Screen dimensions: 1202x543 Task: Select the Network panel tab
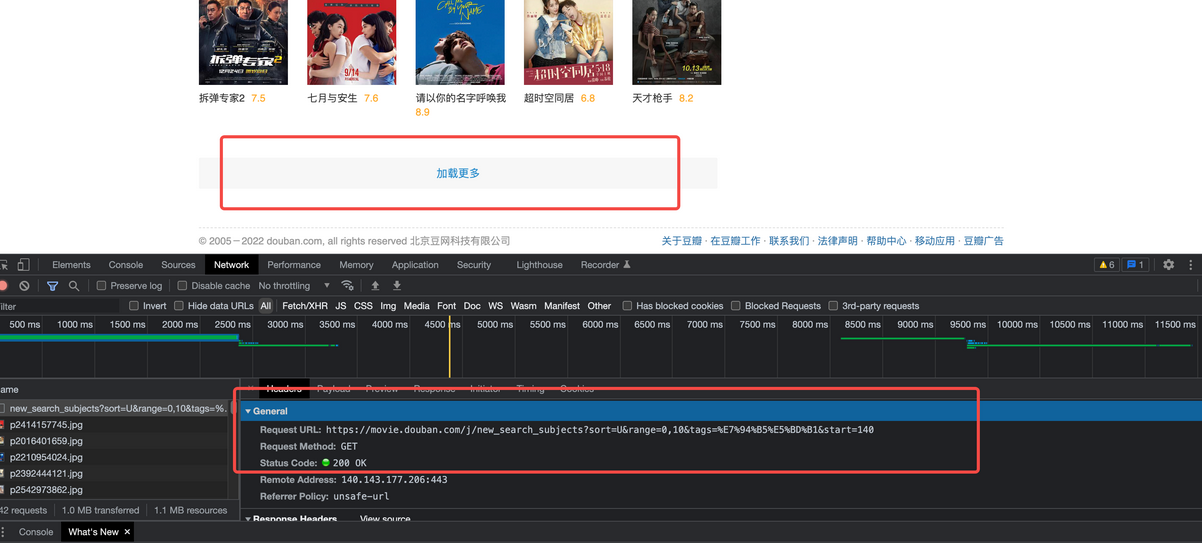(231, 265)
